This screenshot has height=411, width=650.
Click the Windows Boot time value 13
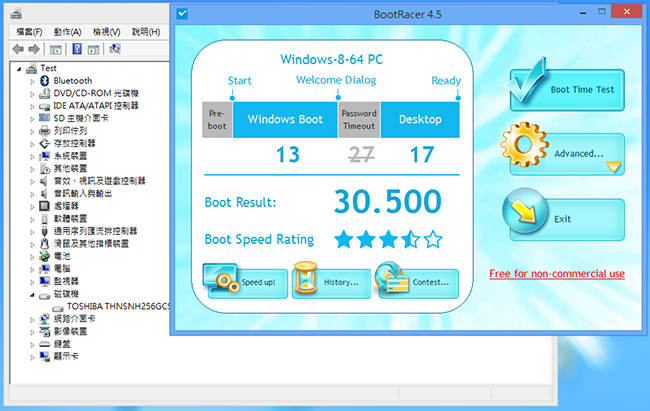pos(288,155)
